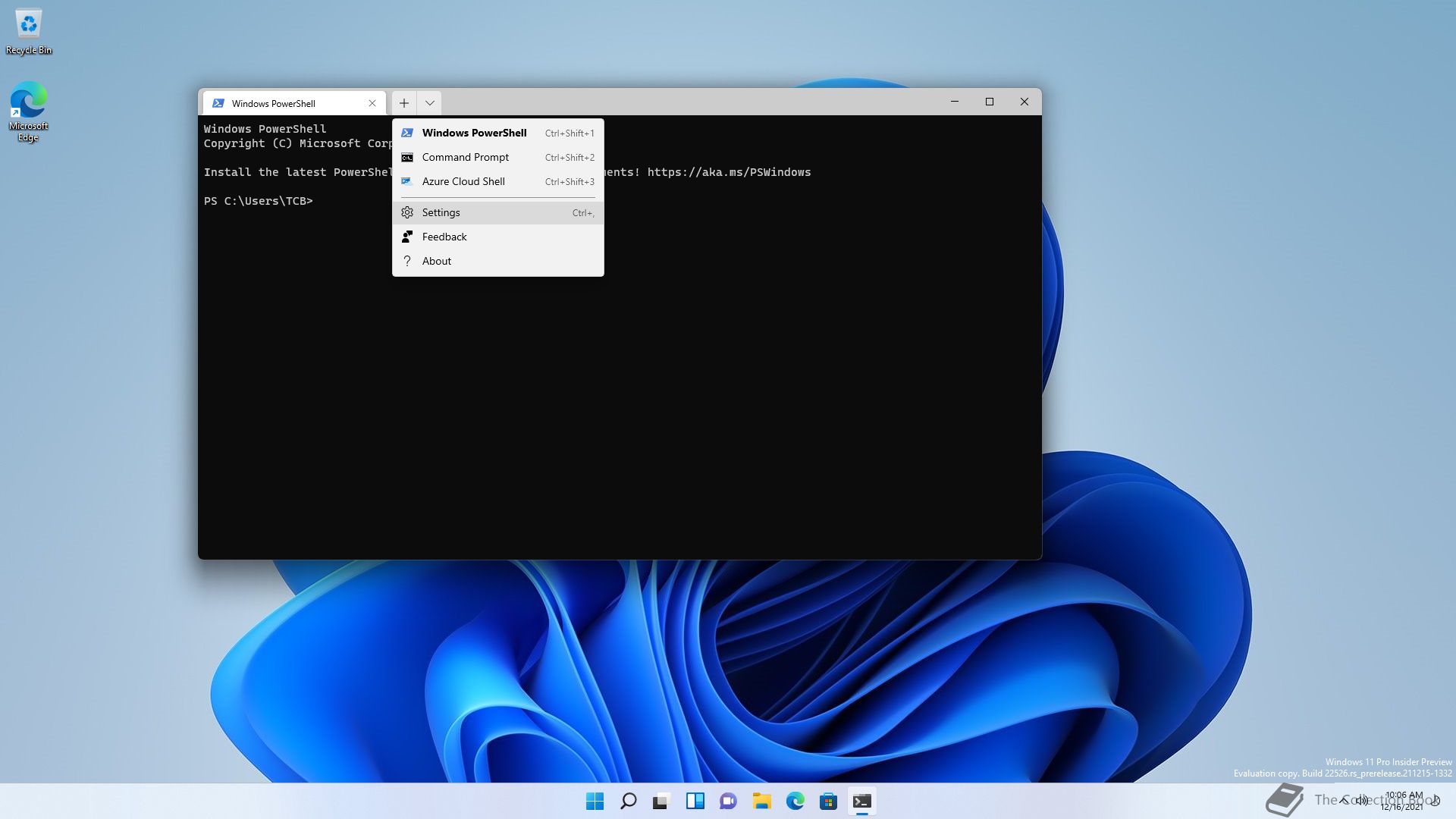Click the Ctrl+Shift+3 shortcut label
This screenshot has width=1456, height=819.
[570, 182]
